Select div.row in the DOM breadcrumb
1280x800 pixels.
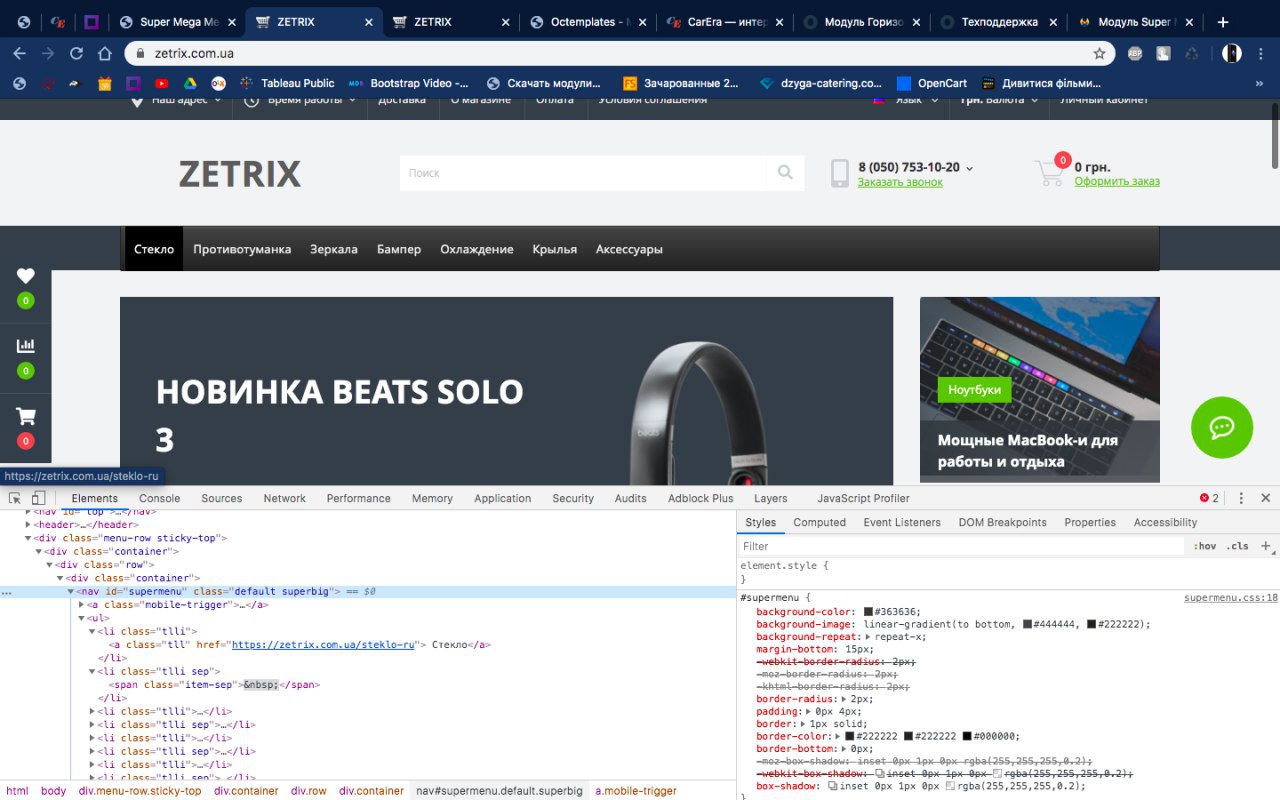click(x=309, y=790)
